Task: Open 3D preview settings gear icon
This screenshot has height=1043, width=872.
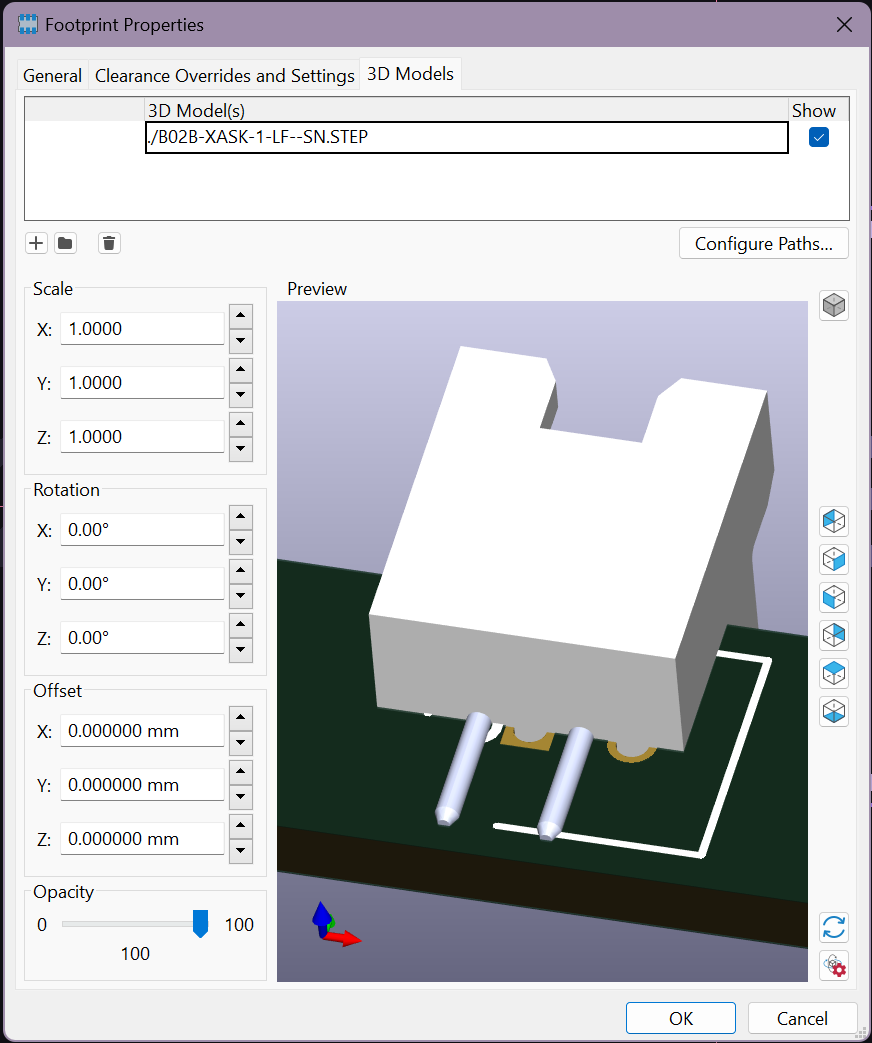Action: point(833,965)
